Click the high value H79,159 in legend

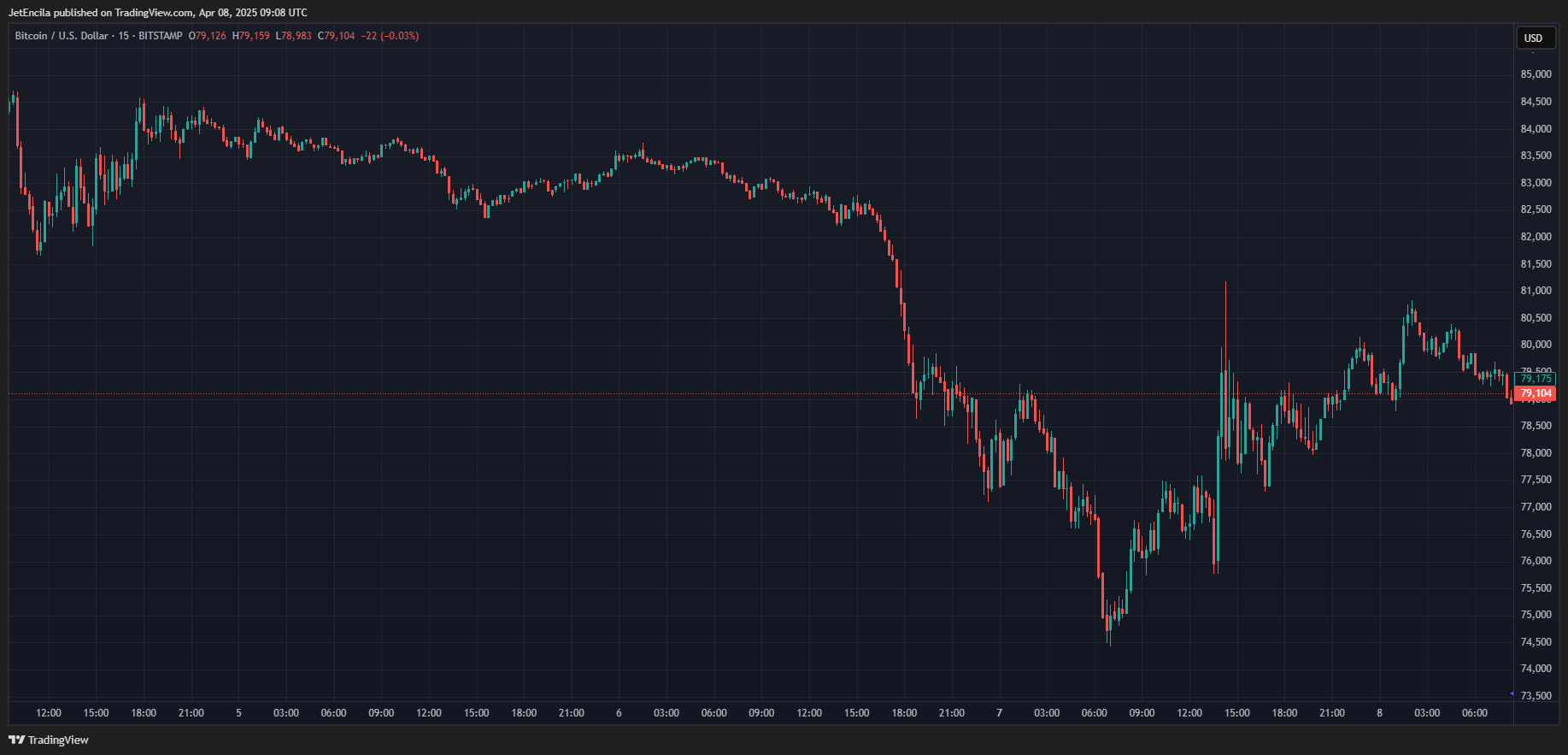click(x=251, y=36)
